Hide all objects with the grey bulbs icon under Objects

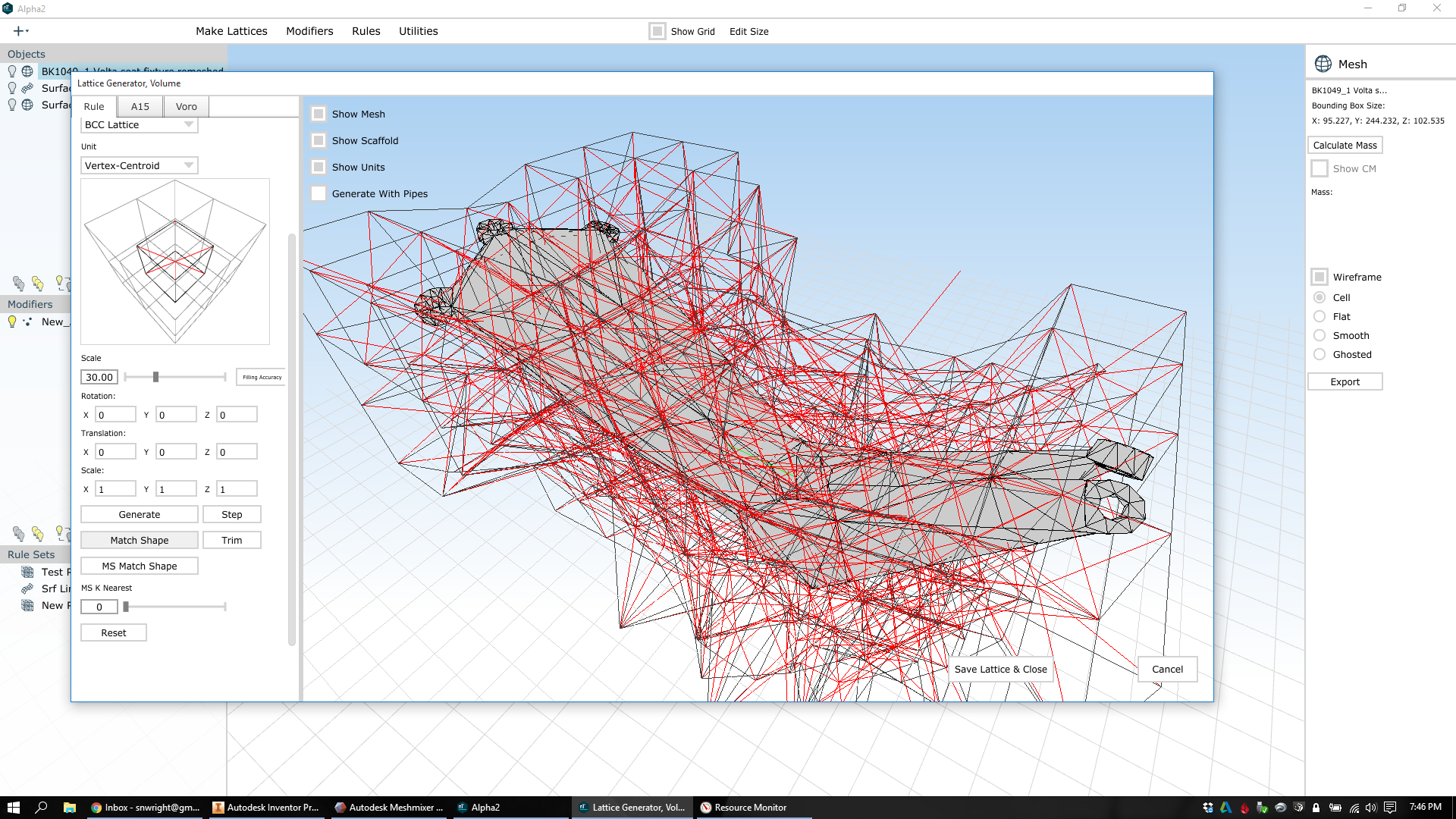19,284
